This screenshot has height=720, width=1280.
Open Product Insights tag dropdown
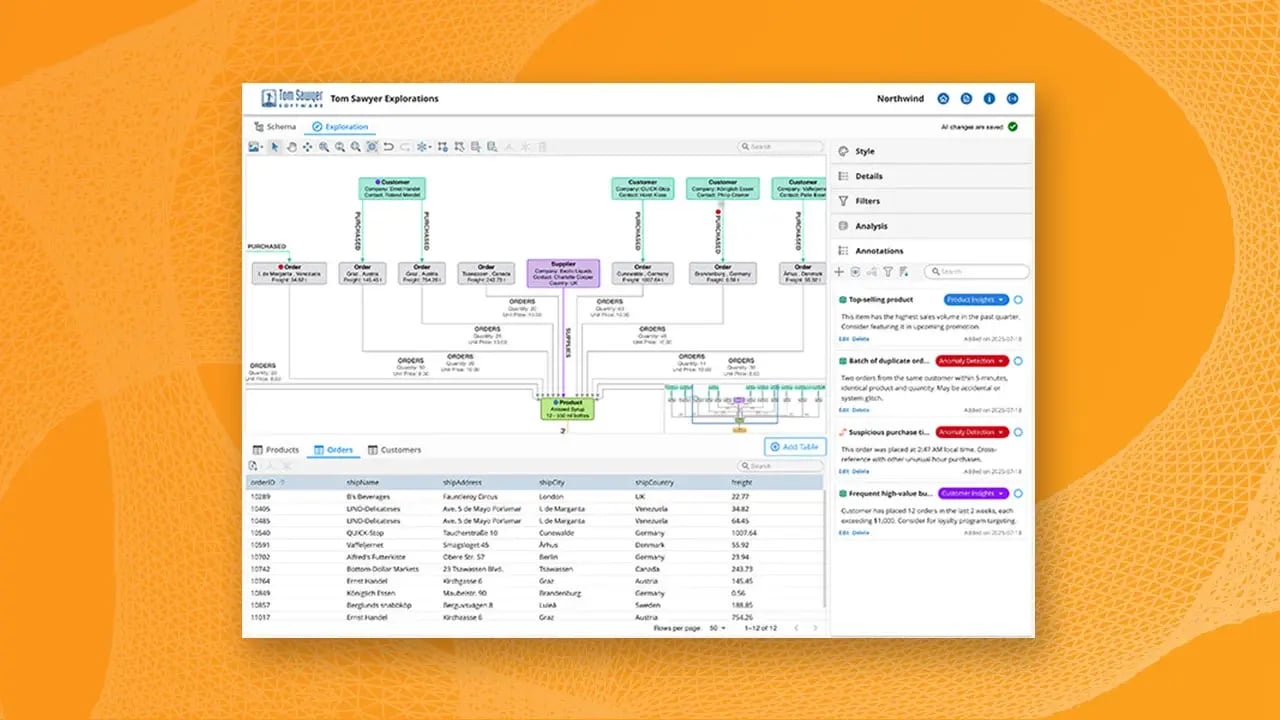point(976,300)
